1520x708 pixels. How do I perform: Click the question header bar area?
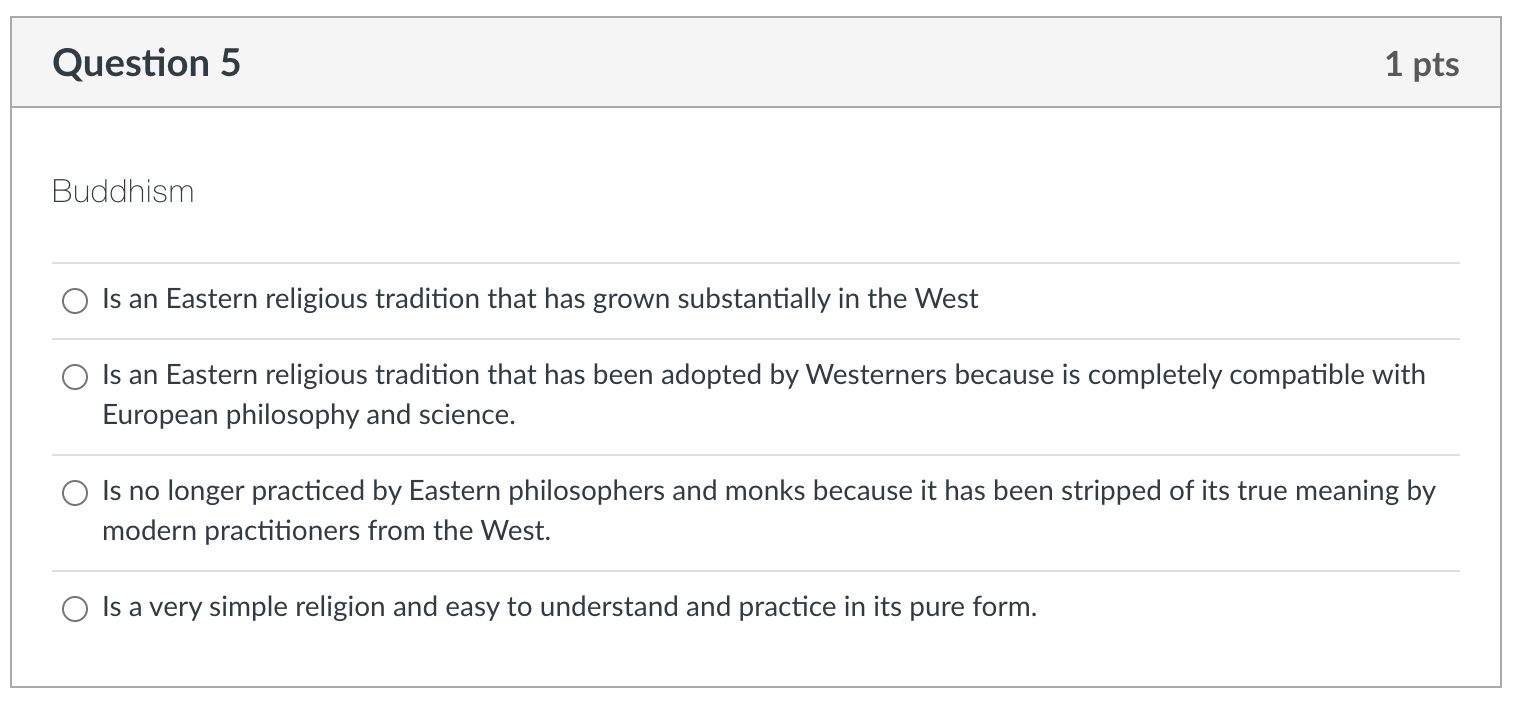pyautogui.click(x=760, y=62)
